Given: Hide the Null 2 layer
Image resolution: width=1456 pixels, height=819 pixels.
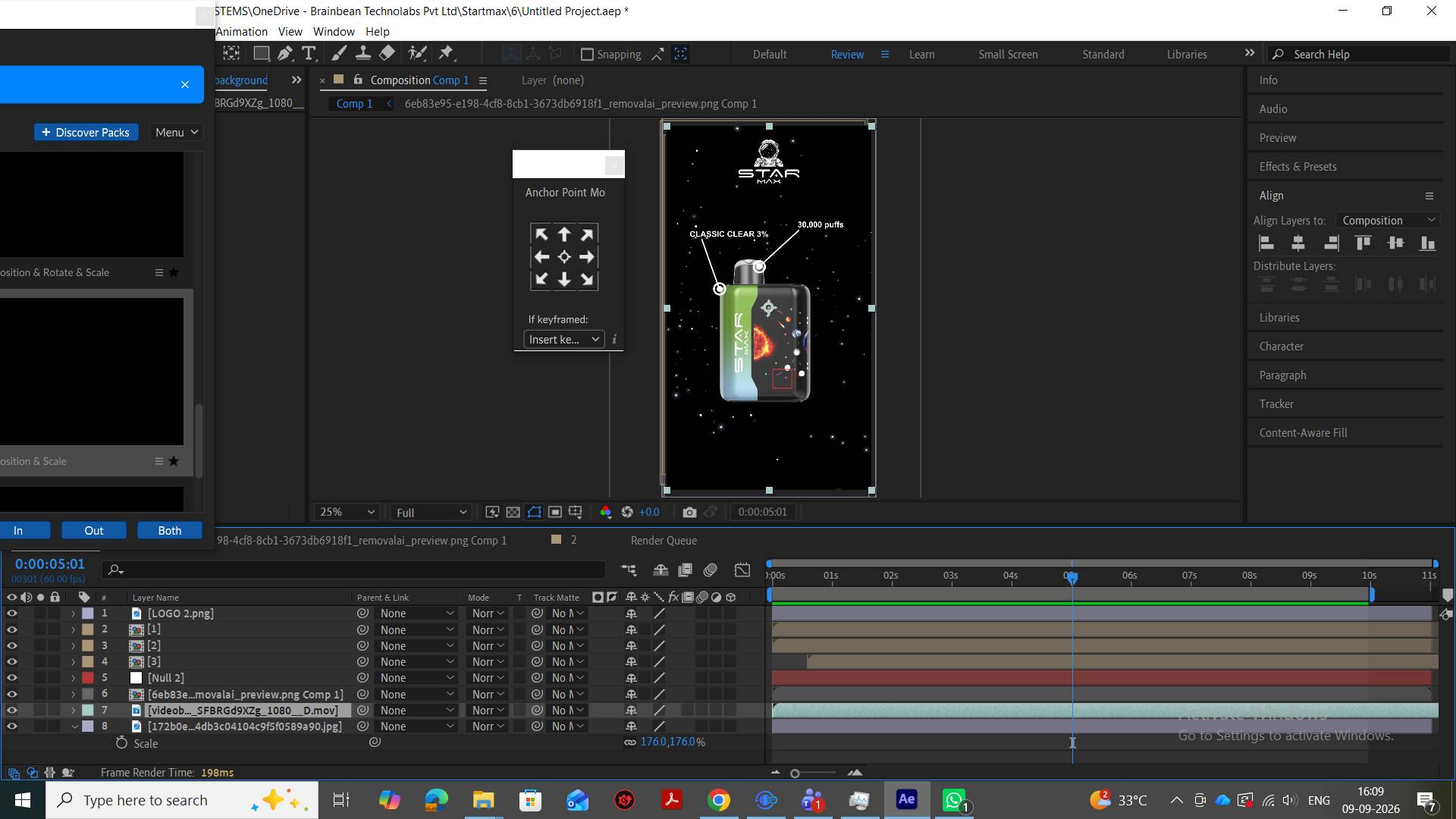Looking at the screenshot, I should click(11, 678).
